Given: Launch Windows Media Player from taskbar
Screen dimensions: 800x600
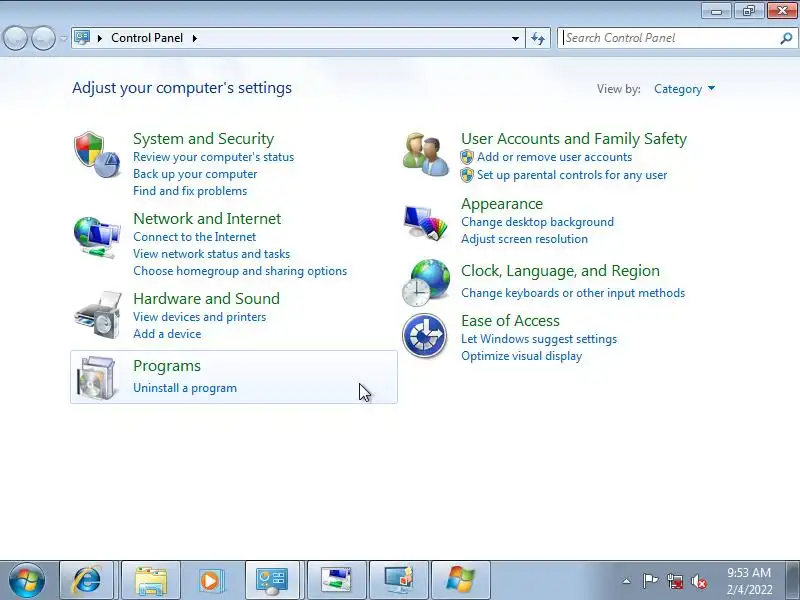Looking at the screenshot, I should pos(210,580).
